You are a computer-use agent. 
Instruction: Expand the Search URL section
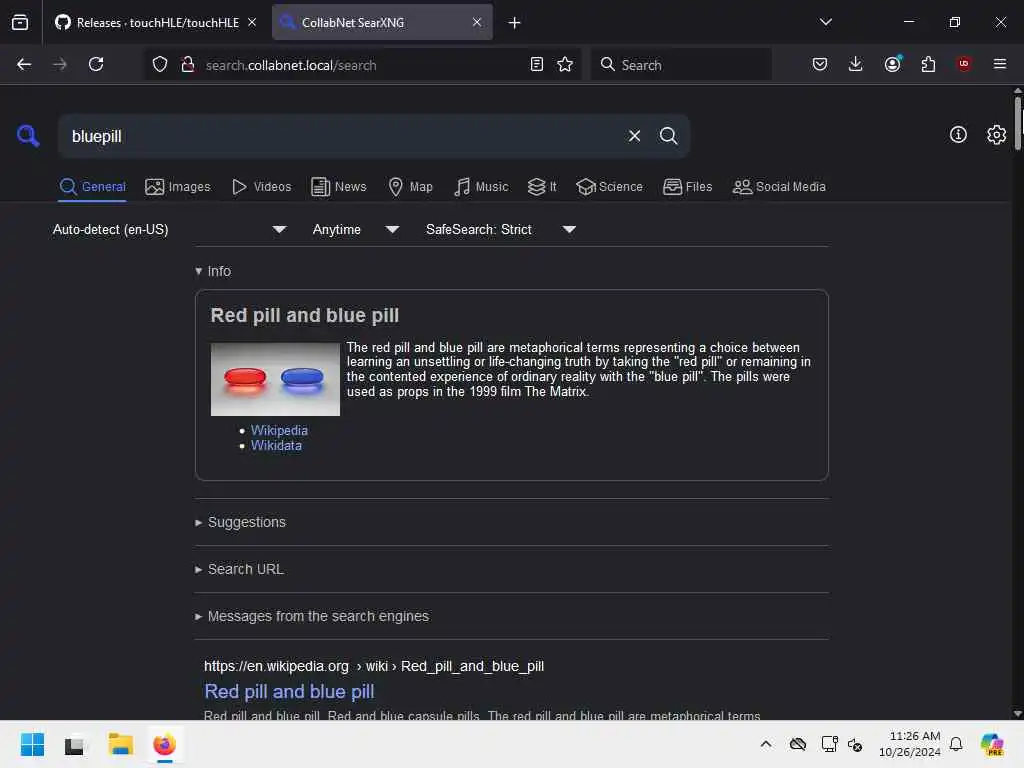tap(239, 569)
